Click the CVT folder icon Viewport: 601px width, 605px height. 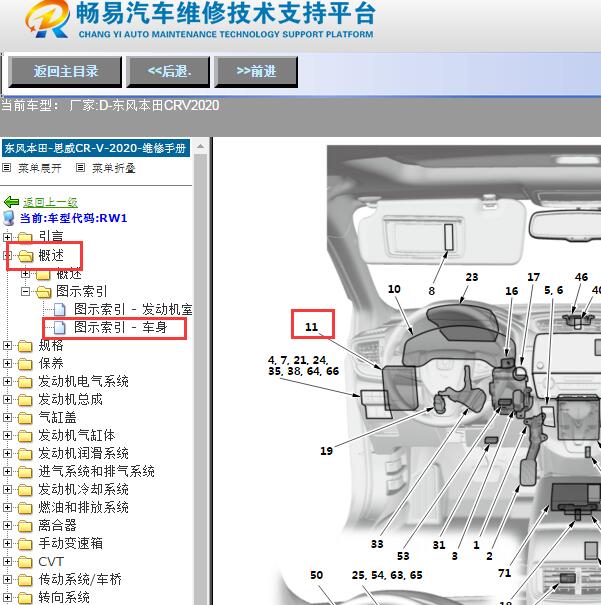(25, 562)
